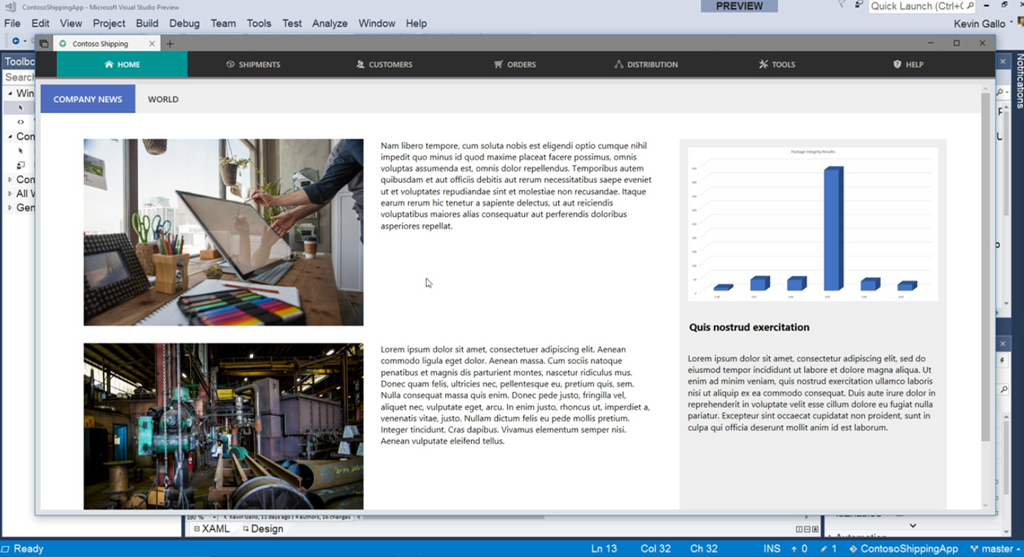Click the scroll-down arrow of the app scrollbar

click(985, 505)
